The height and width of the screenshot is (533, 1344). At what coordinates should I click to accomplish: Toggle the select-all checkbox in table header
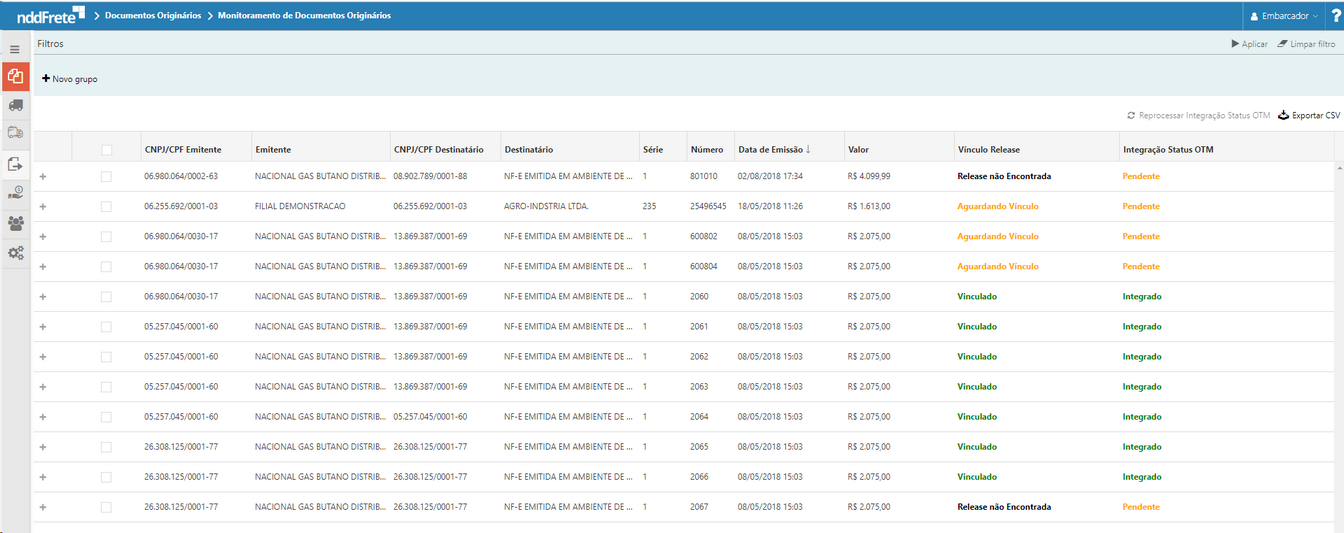[x=107, y=150]
